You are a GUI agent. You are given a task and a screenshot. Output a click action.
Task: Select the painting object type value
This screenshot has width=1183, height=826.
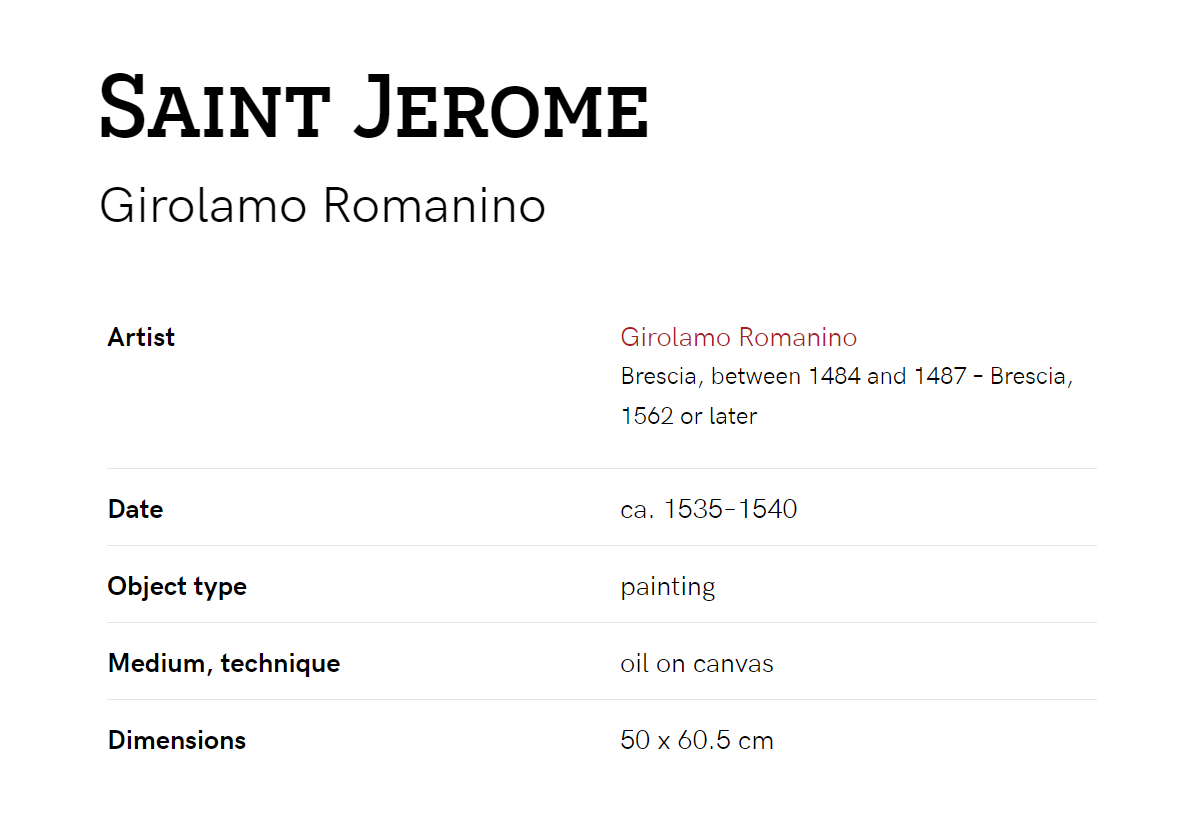[668, 587]
